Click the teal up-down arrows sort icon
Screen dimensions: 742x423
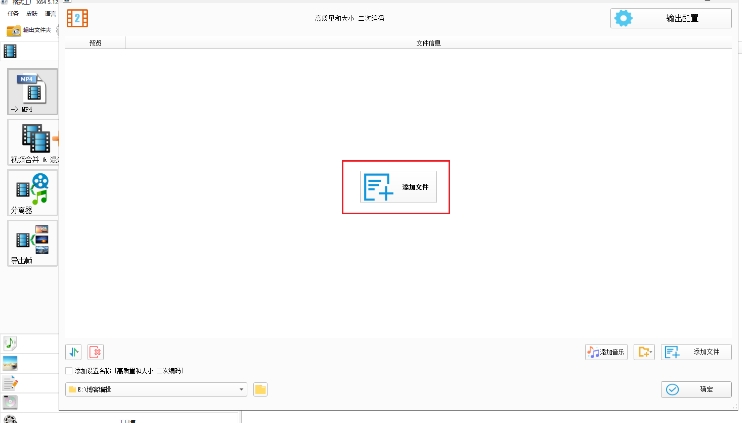[74, 352]
